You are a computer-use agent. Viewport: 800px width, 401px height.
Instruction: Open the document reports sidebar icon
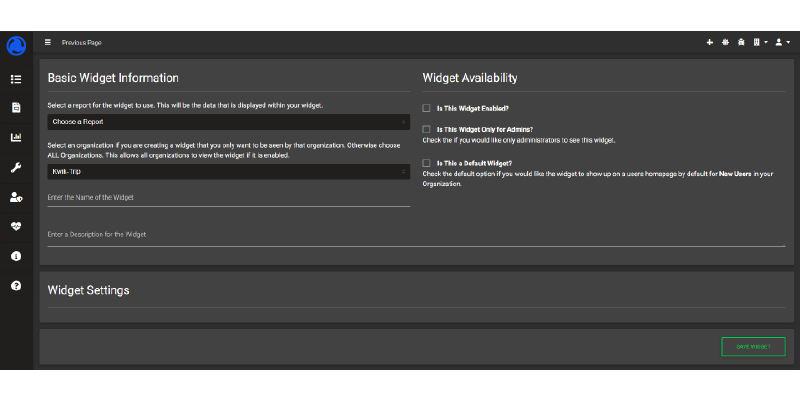[16, 108]
